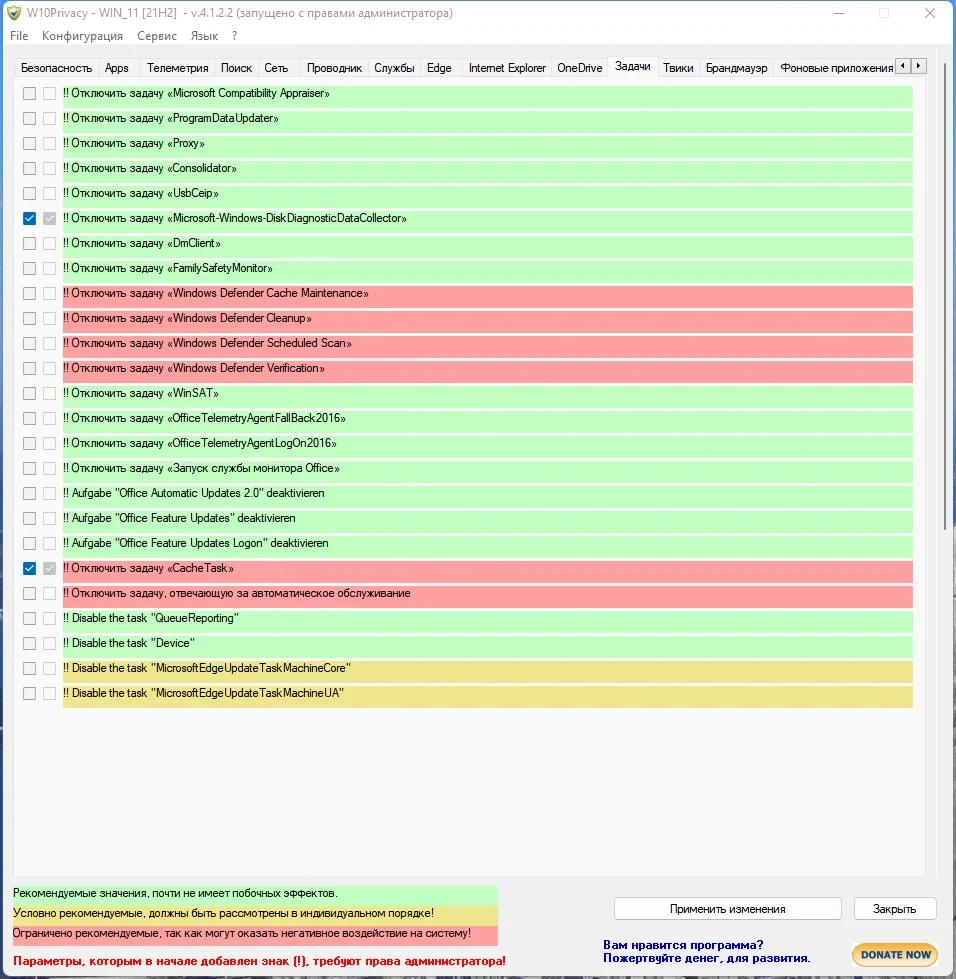Switch to the Поиск tab

pyautogui.click(x=236, y=68)
